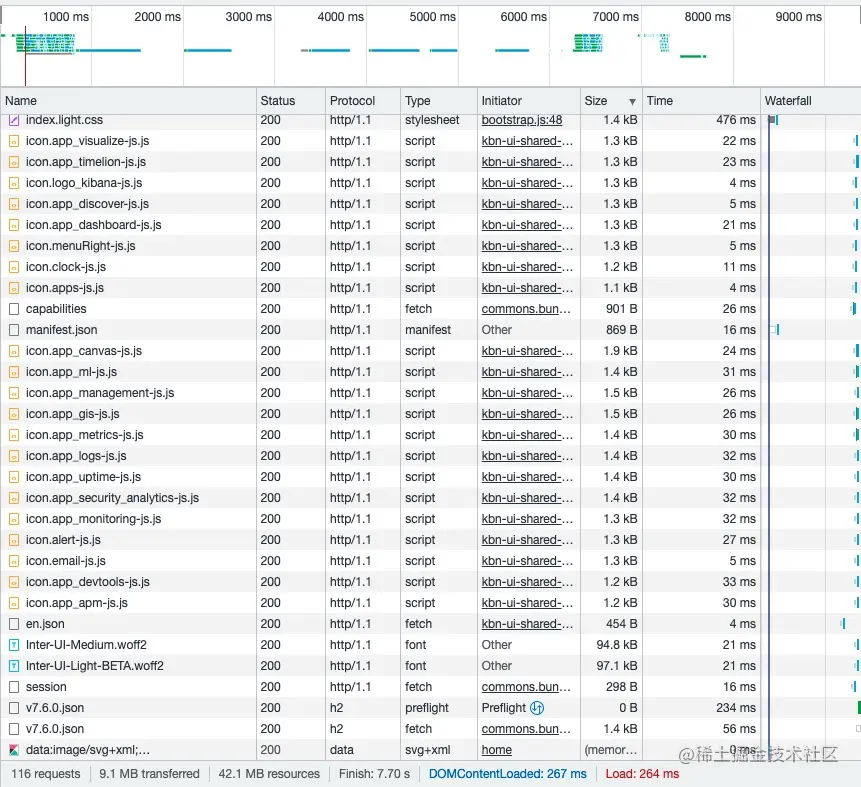Click waterfall bar for index.light.css
Image resolution: width=861 pixels, height=787 pixels.
click(773, 120)
